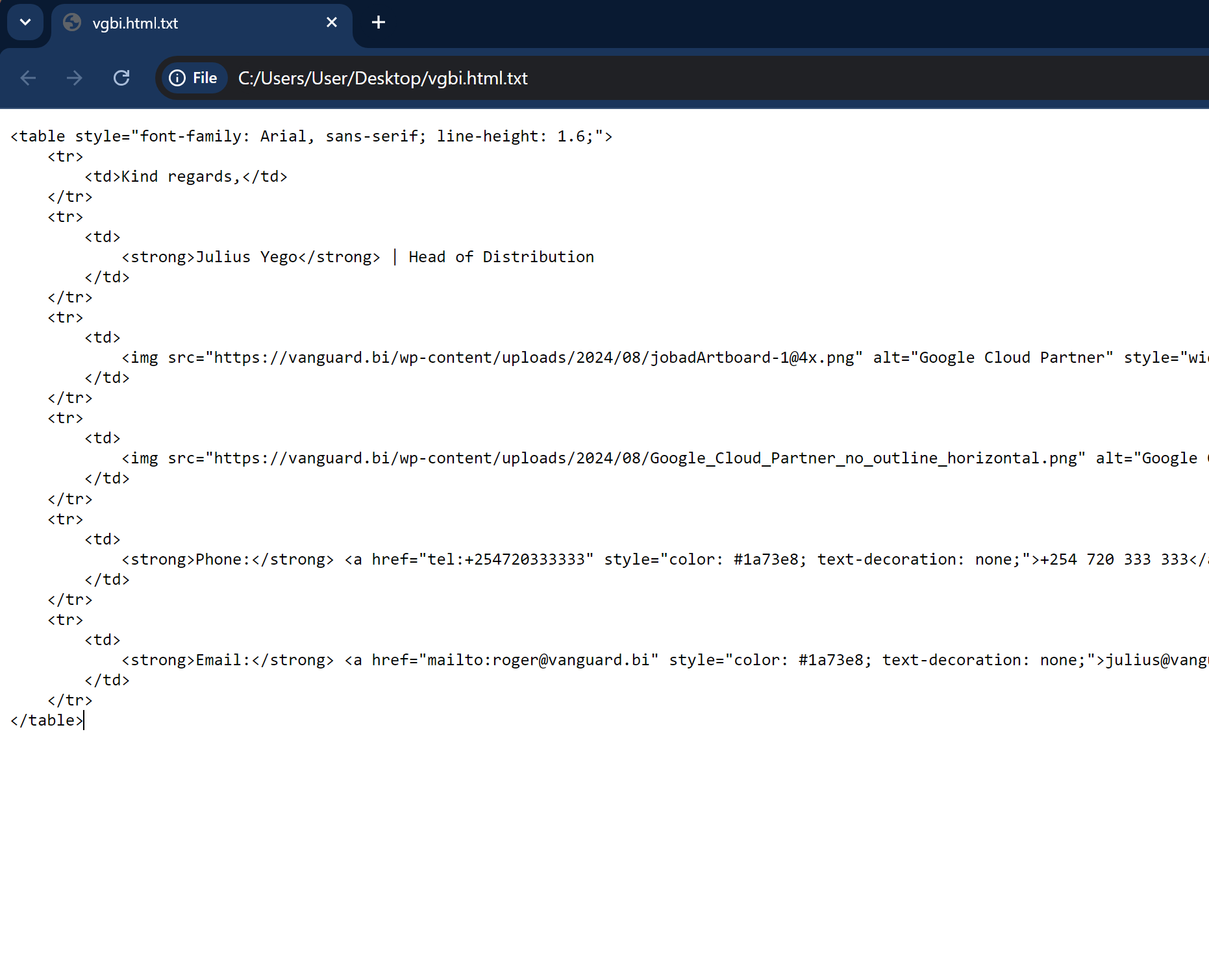Viewport: 1209px width, 980px height.
Task: Go forward to next page
Action: (x=75, y=78)
